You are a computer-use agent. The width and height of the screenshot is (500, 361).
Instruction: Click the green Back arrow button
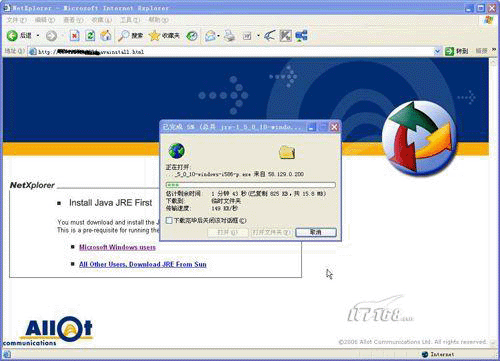point(13,35)
